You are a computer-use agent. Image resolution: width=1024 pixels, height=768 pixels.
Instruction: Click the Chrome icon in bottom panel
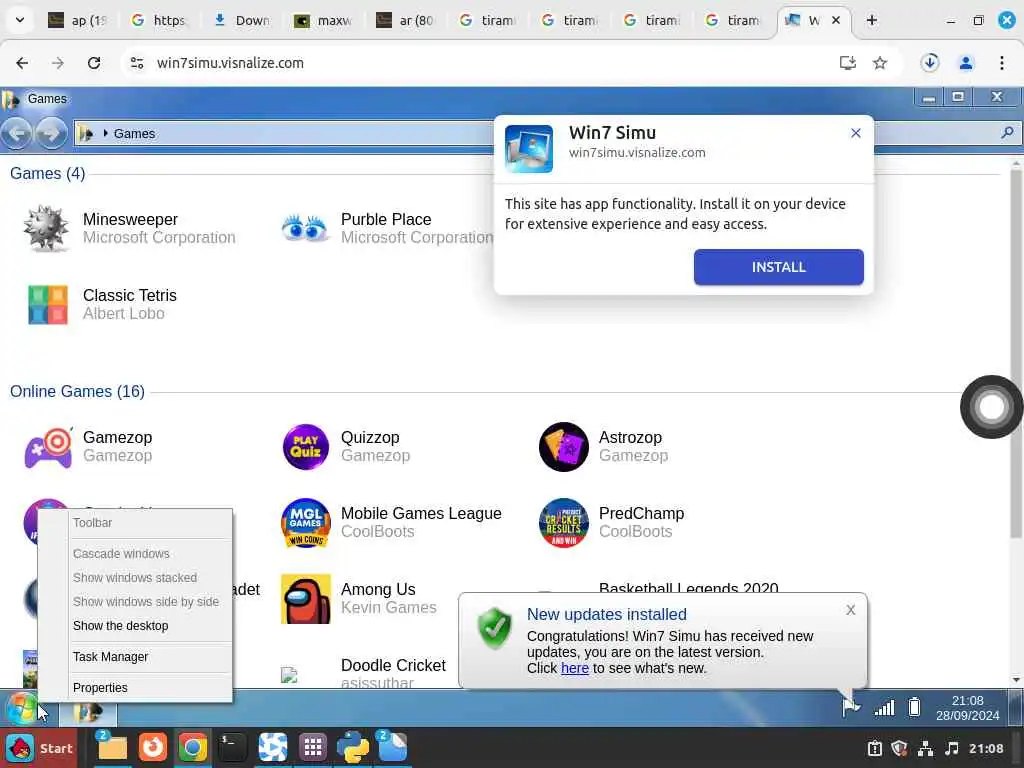[x=192, y=748]
